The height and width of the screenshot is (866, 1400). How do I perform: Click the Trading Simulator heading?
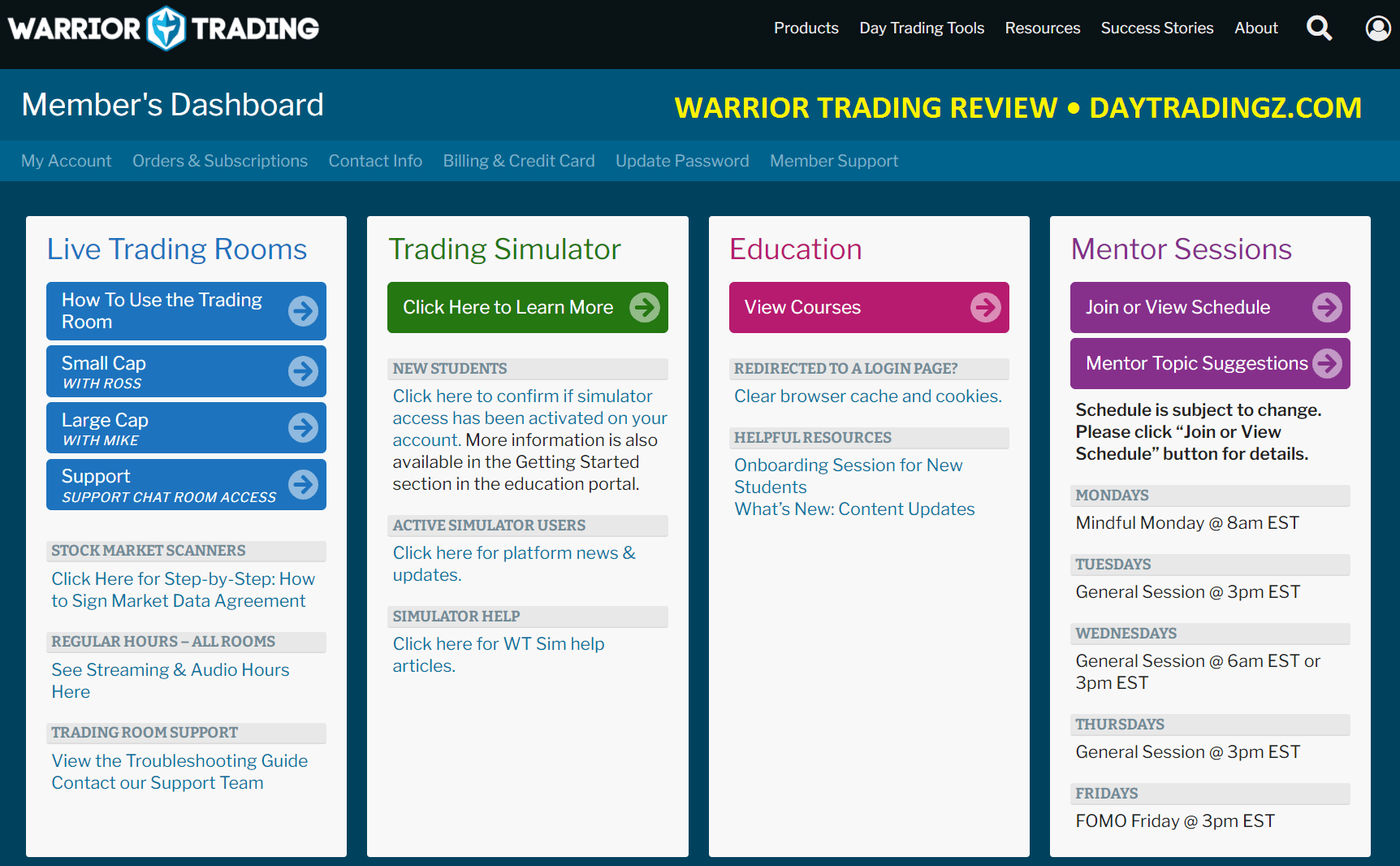504,249
